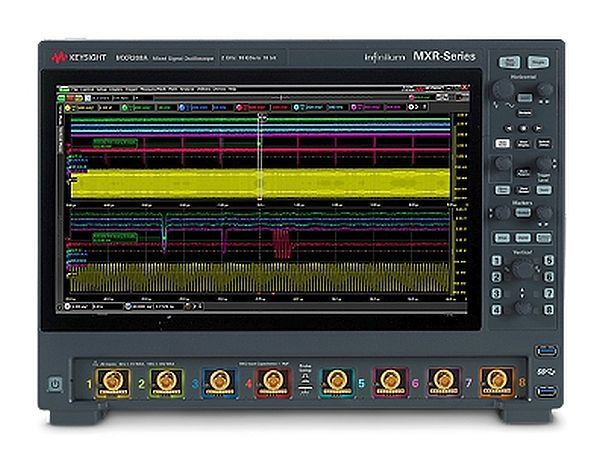Click the magenta channel 6 badge on screen
Viewport: 600px width, 455px height.
354,108
